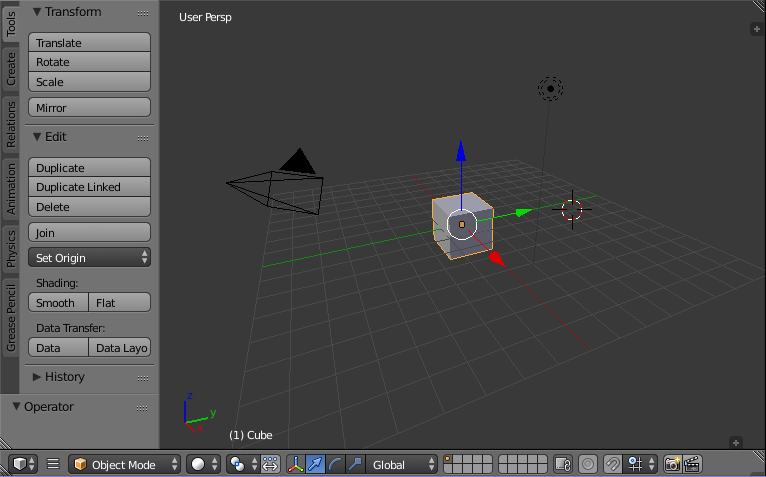Screen dimensions: 766x477
Task: Click the OpenGL render image camera icon
Action: [x=673, y=464]
